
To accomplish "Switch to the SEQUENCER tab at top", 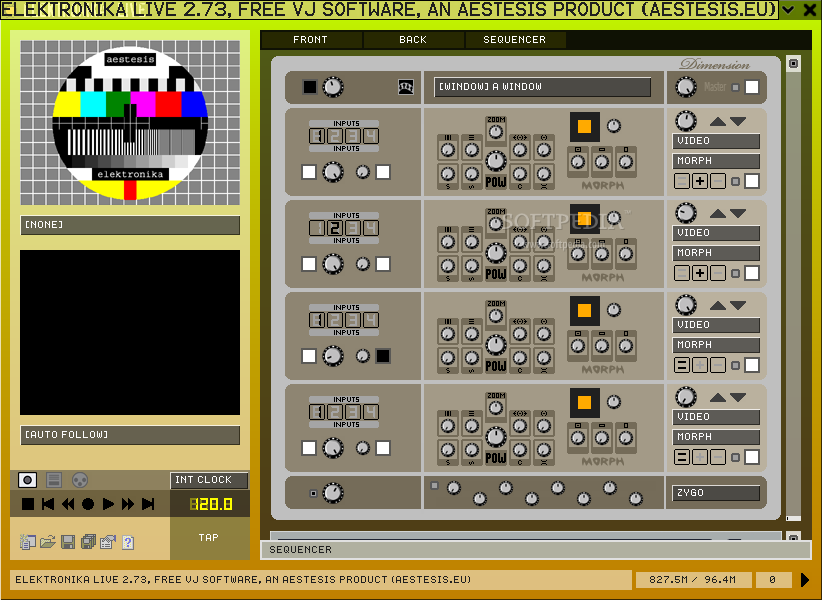I will (x=515, y=40).
